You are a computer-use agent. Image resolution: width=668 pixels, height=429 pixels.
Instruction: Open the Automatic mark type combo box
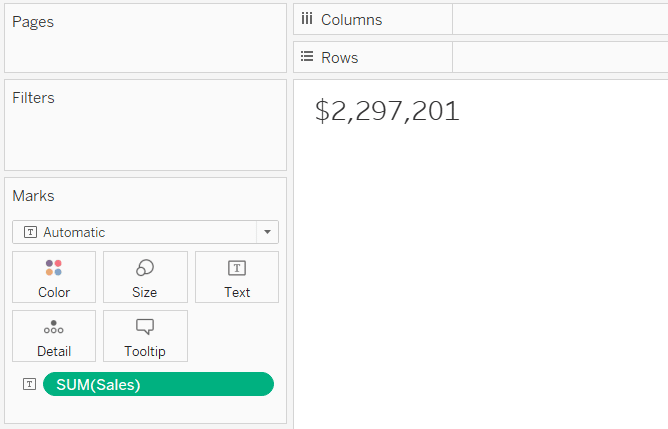pyautogui.click(x=145, y=232)
